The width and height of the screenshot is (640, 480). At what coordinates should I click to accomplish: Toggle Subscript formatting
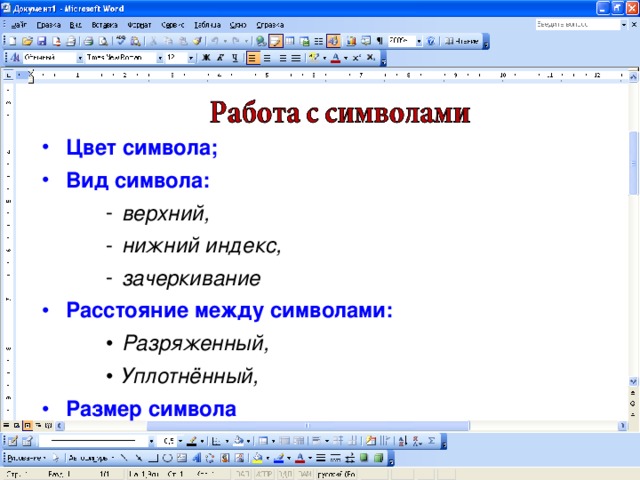[x=371, y=58]
